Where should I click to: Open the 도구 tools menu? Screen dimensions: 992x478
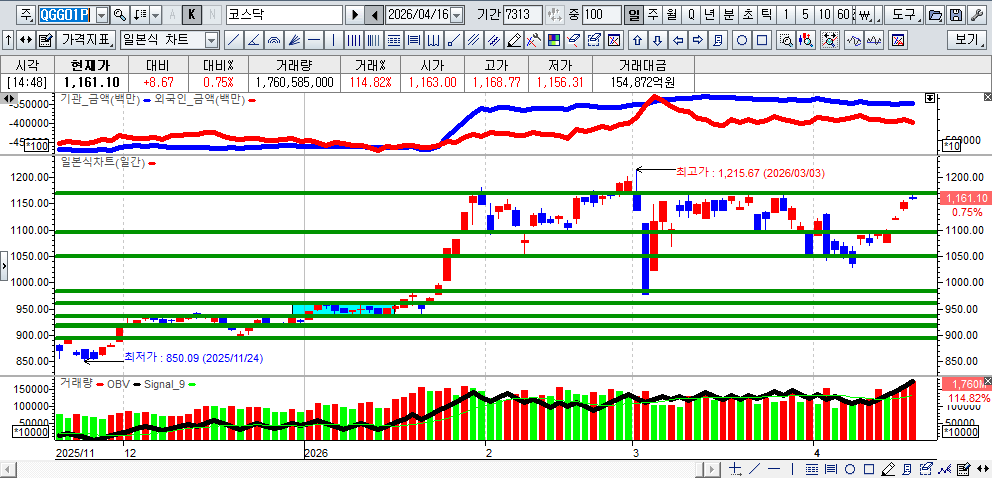pos(903,15)
